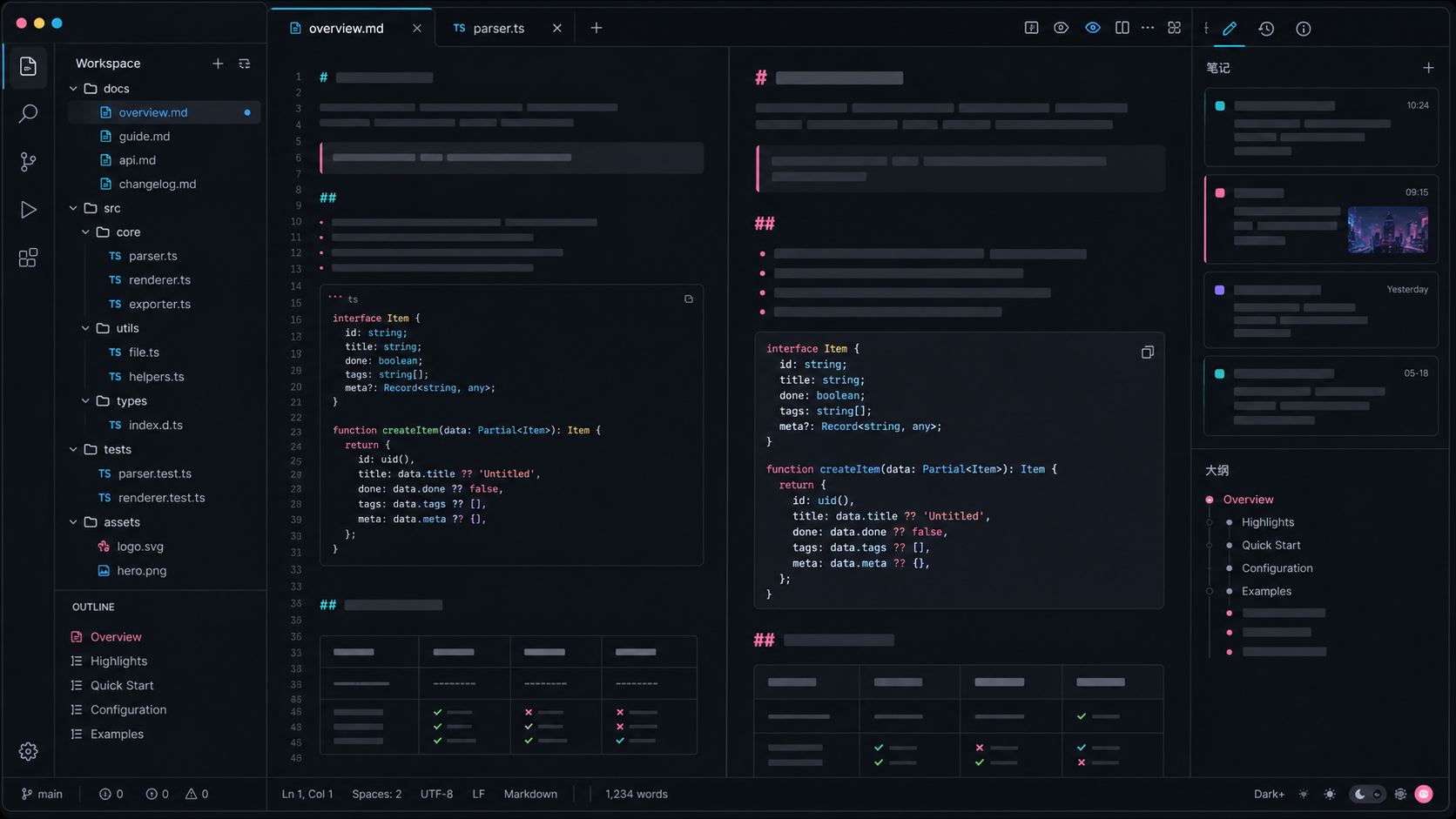The height and width of the screenshot is (819, 1456).
Task: Click Overview in the right outline panel
Action: pyautogui.click(x=1248, y=500)
